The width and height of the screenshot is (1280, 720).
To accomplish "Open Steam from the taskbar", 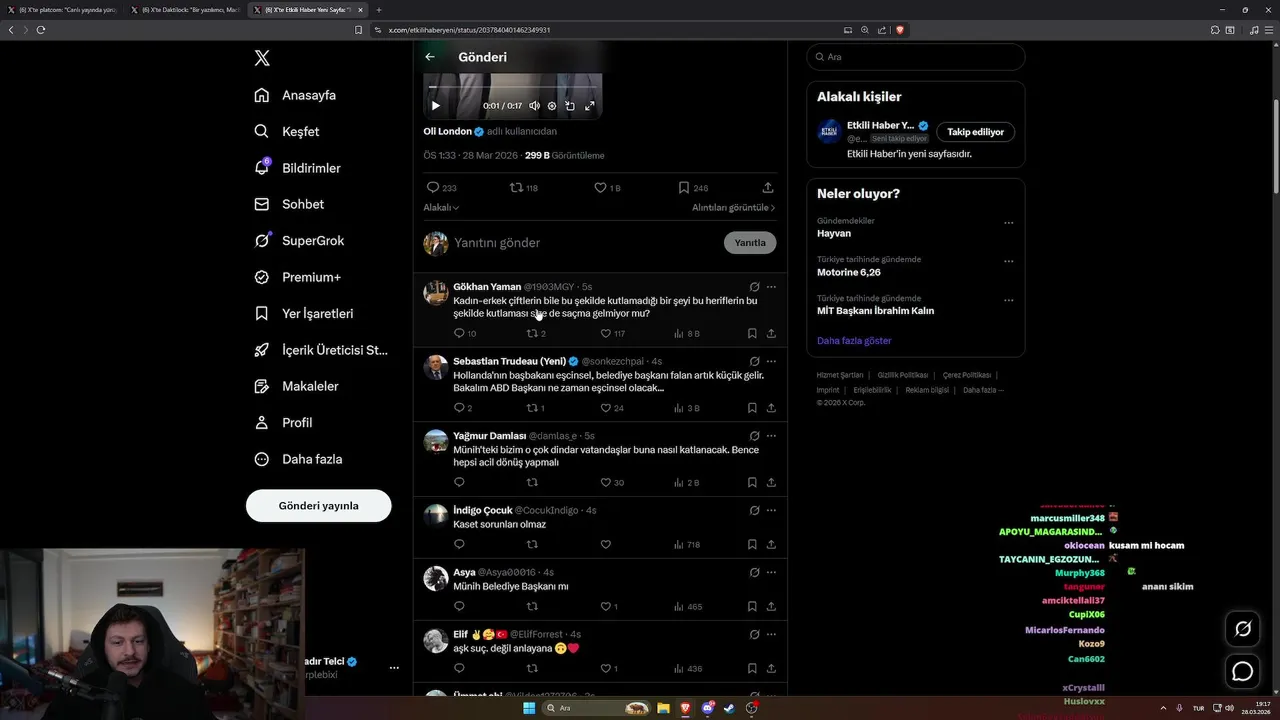I will [729, 708].
